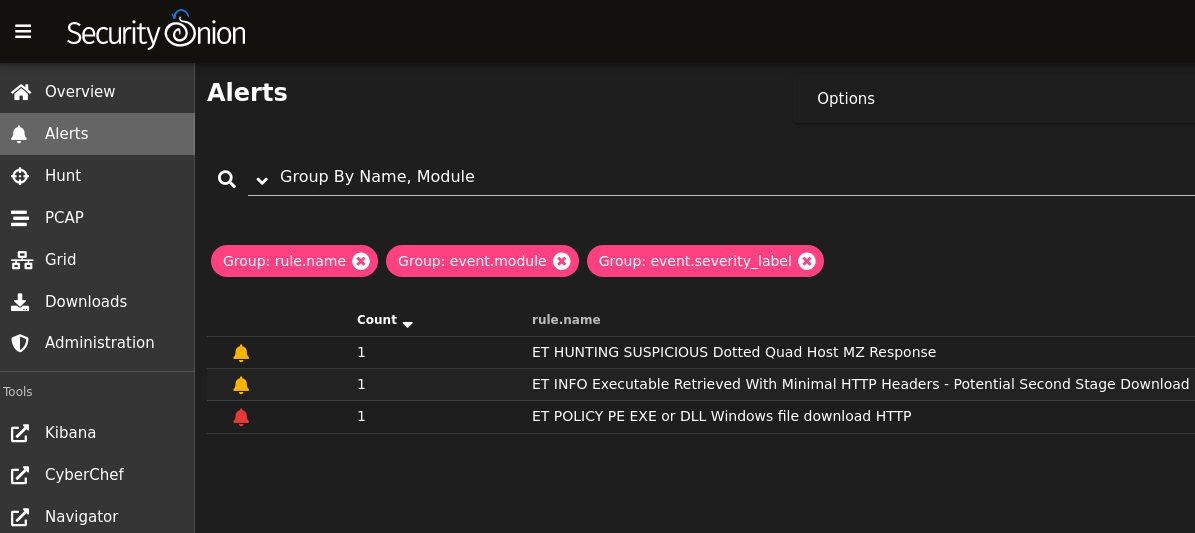1195x533 pixels.
Task: Click the Grid network icon
Action: (x=21, y=260)
